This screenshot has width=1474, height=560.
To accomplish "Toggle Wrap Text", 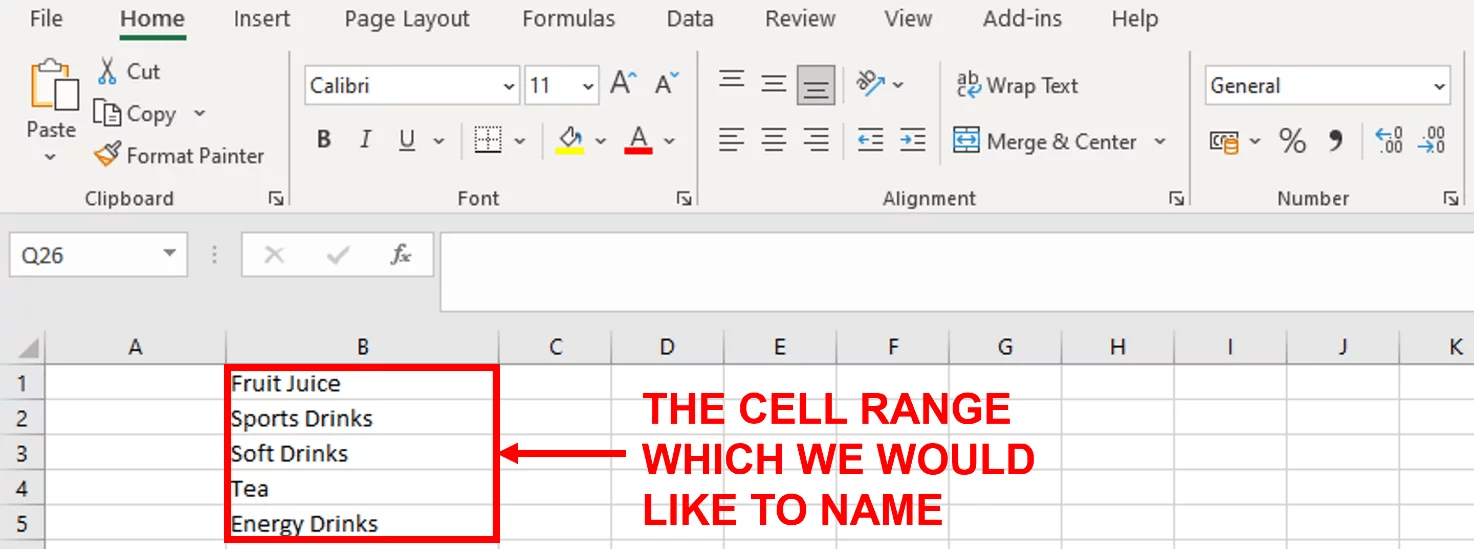I will [x=1017, y=85].
